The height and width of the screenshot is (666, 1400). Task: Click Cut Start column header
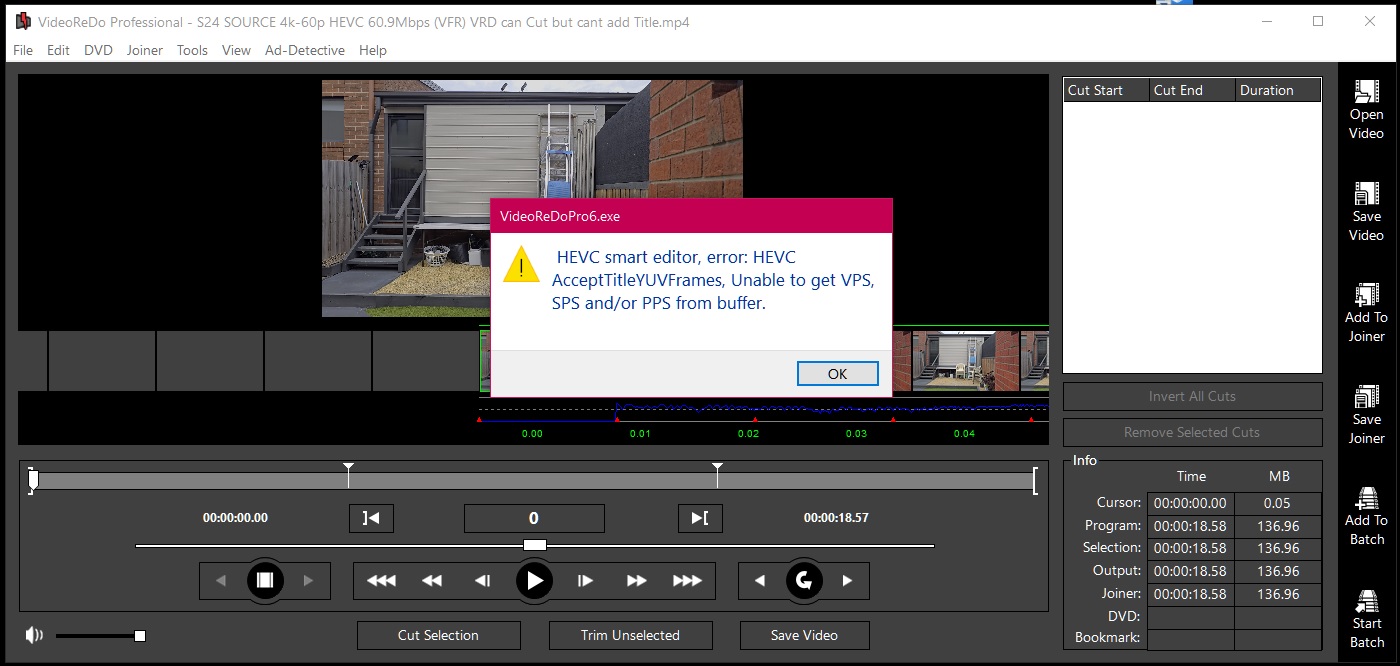point(1106,90)
